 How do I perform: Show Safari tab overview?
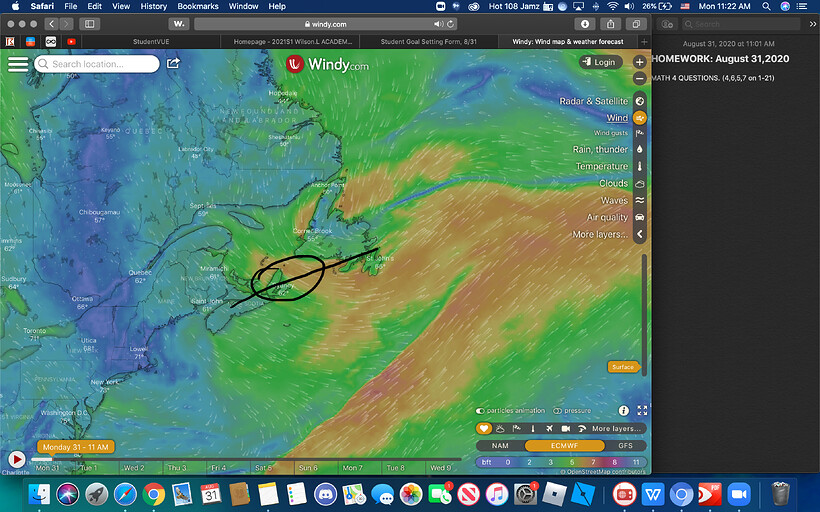pos(636,24)
